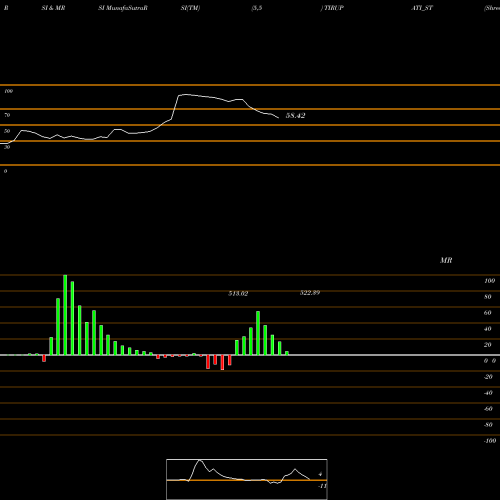Click the RSI current value 58.42
Image resolution: width=500 pixels, height=500 pixels.
pyautogui.click(x=295, y=115)
